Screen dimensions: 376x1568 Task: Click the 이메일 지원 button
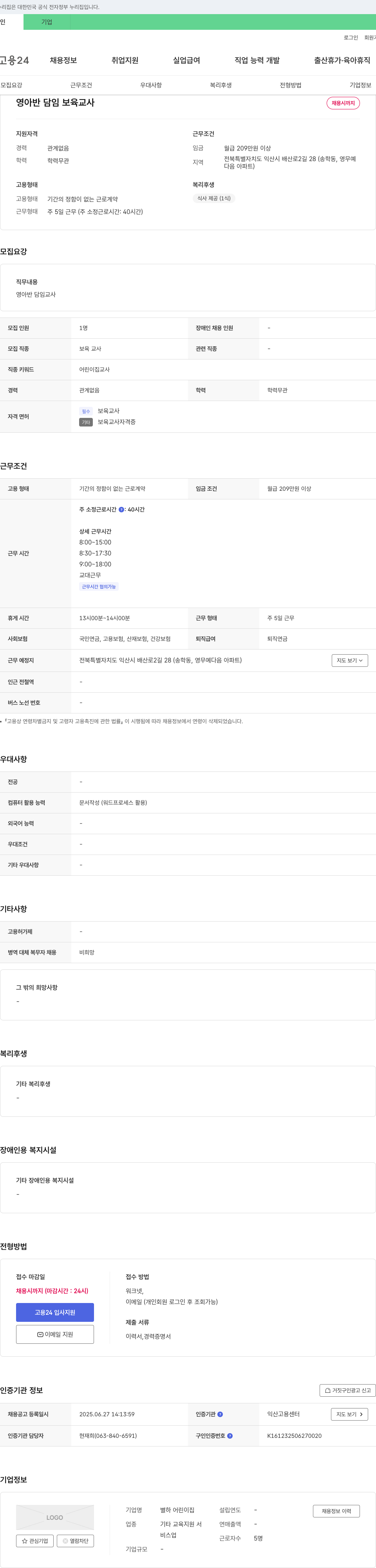tap(55, 1334)
